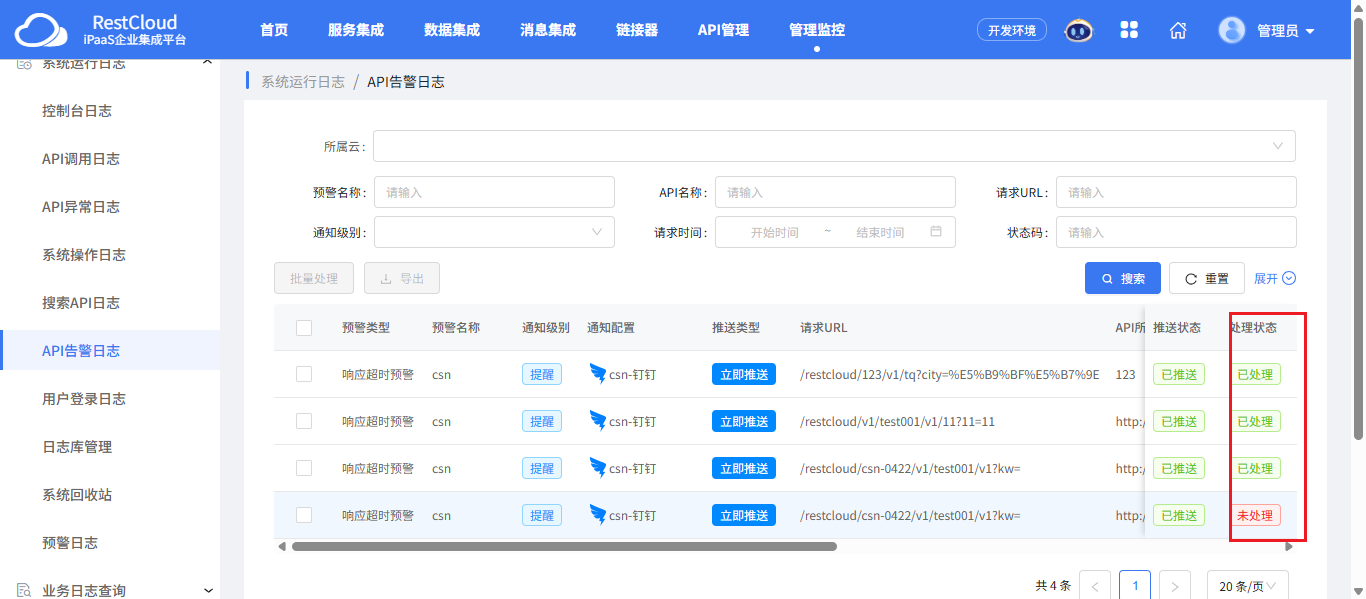Click the 预警名称 input field
The image size is (1366, 599).
[x=494, y=192]
